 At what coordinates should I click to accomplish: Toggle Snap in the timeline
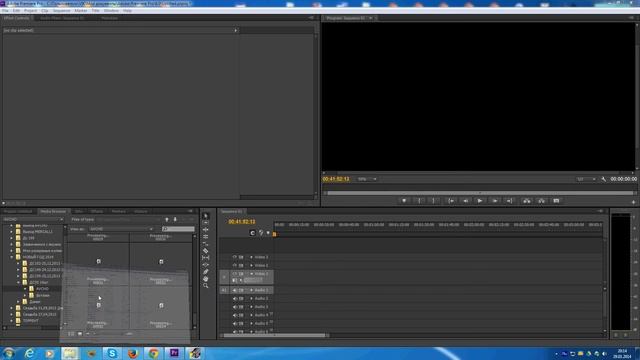point(252,233)
